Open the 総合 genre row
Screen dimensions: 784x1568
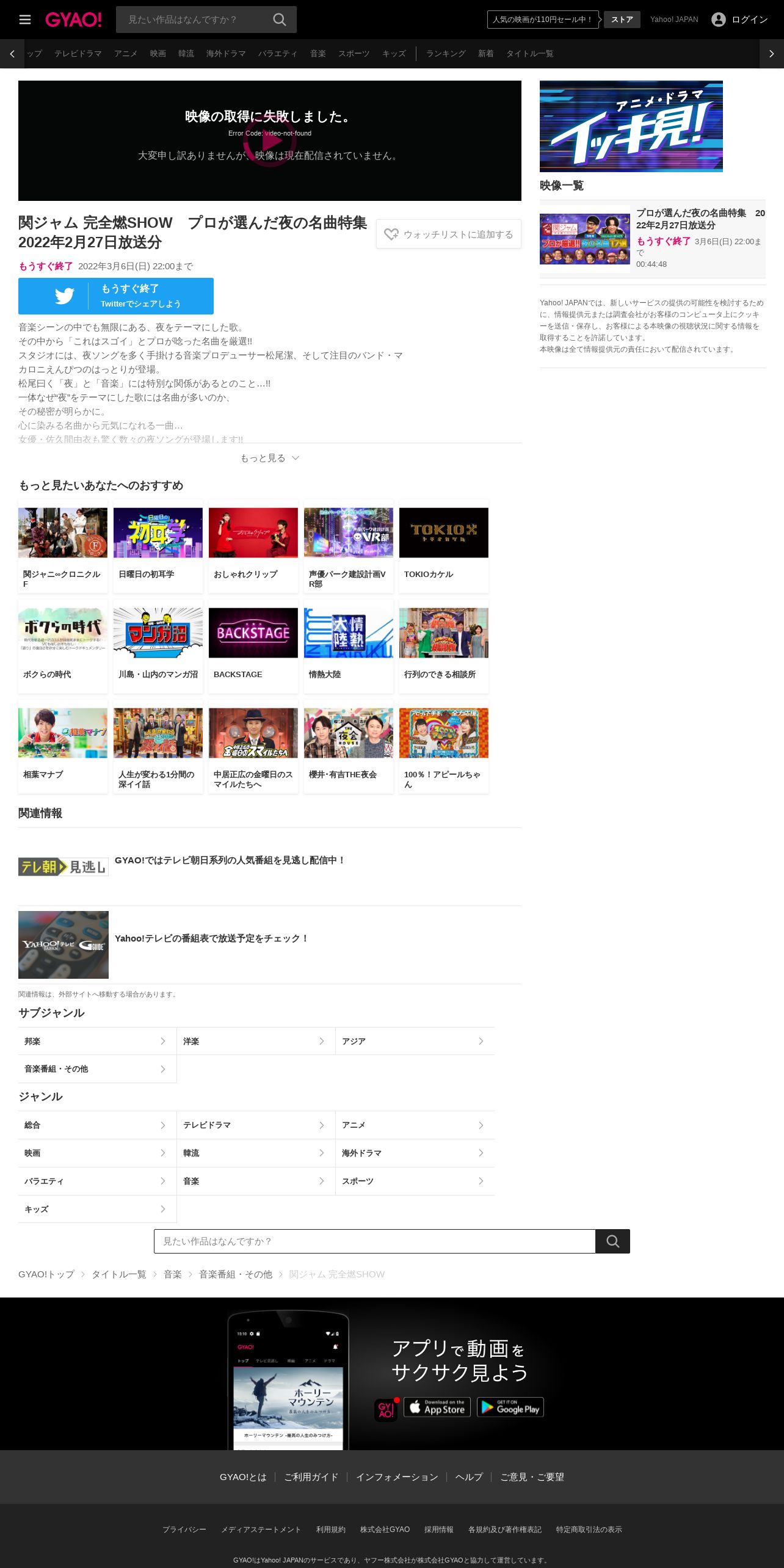pyautogui.click(x=98, y=1125)
